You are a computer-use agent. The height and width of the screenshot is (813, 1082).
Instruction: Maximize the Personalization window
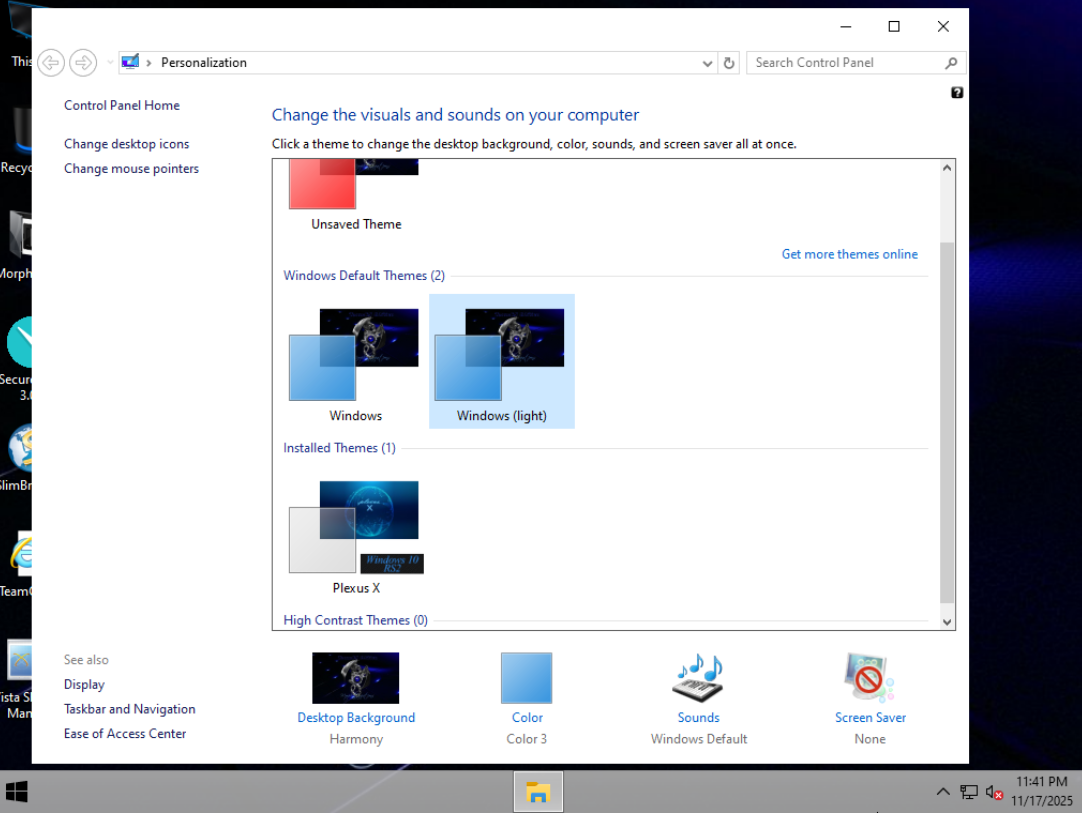tap(894, 26)
